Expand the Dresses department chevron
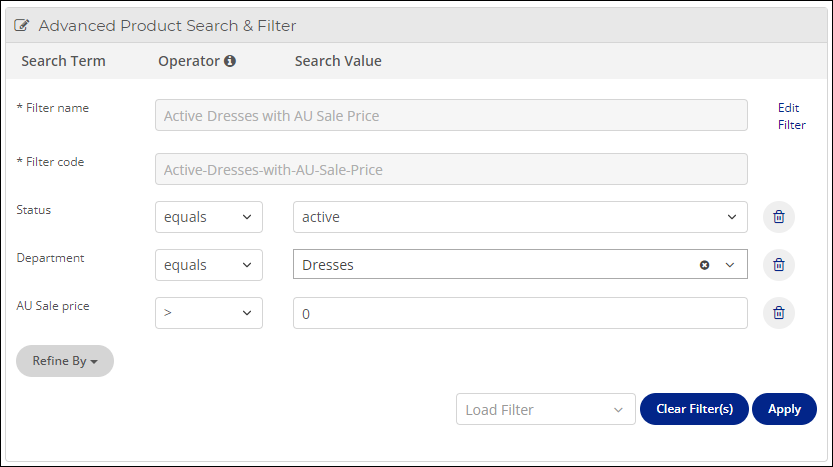Screen dimensions: 833x467 [x=730, y=265]
